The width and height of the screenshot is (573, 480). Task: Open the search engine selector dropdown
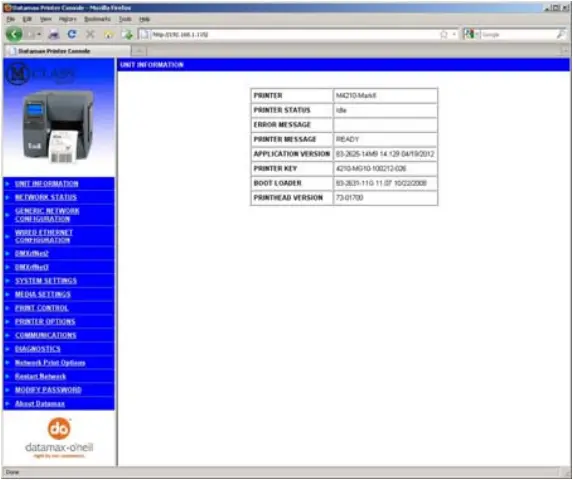[x=471, y=34]
